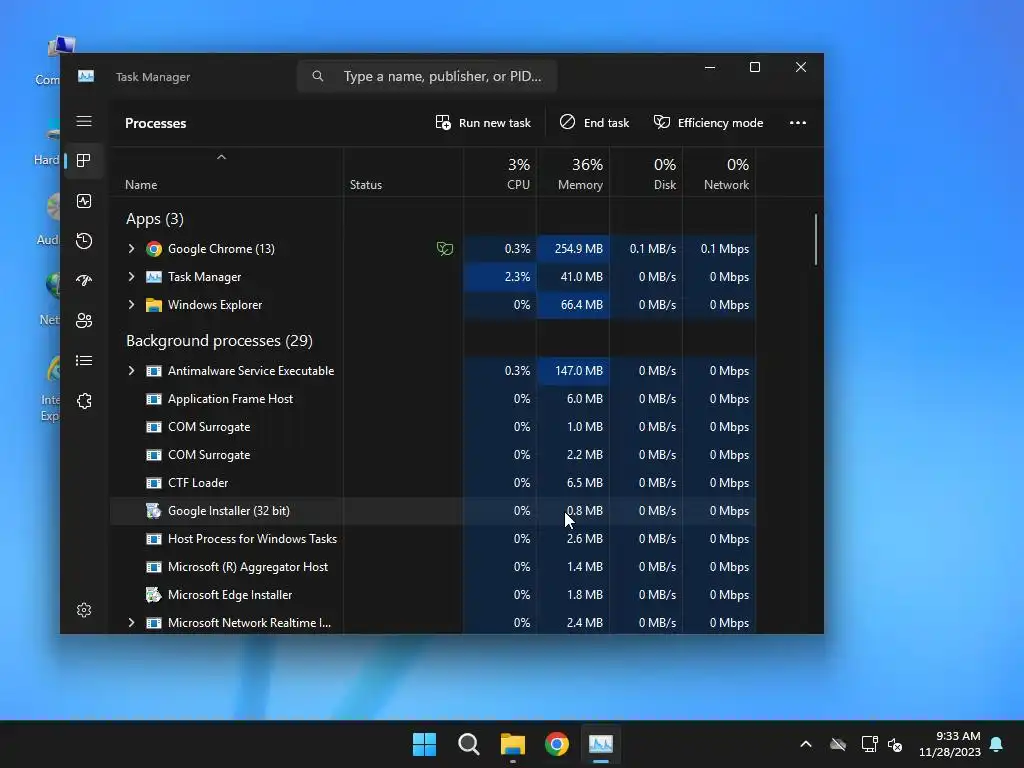Select Microsoft (R) Aggregator Host process
The height and width of the screenshot is (768, 1024).
pos(434,567)
